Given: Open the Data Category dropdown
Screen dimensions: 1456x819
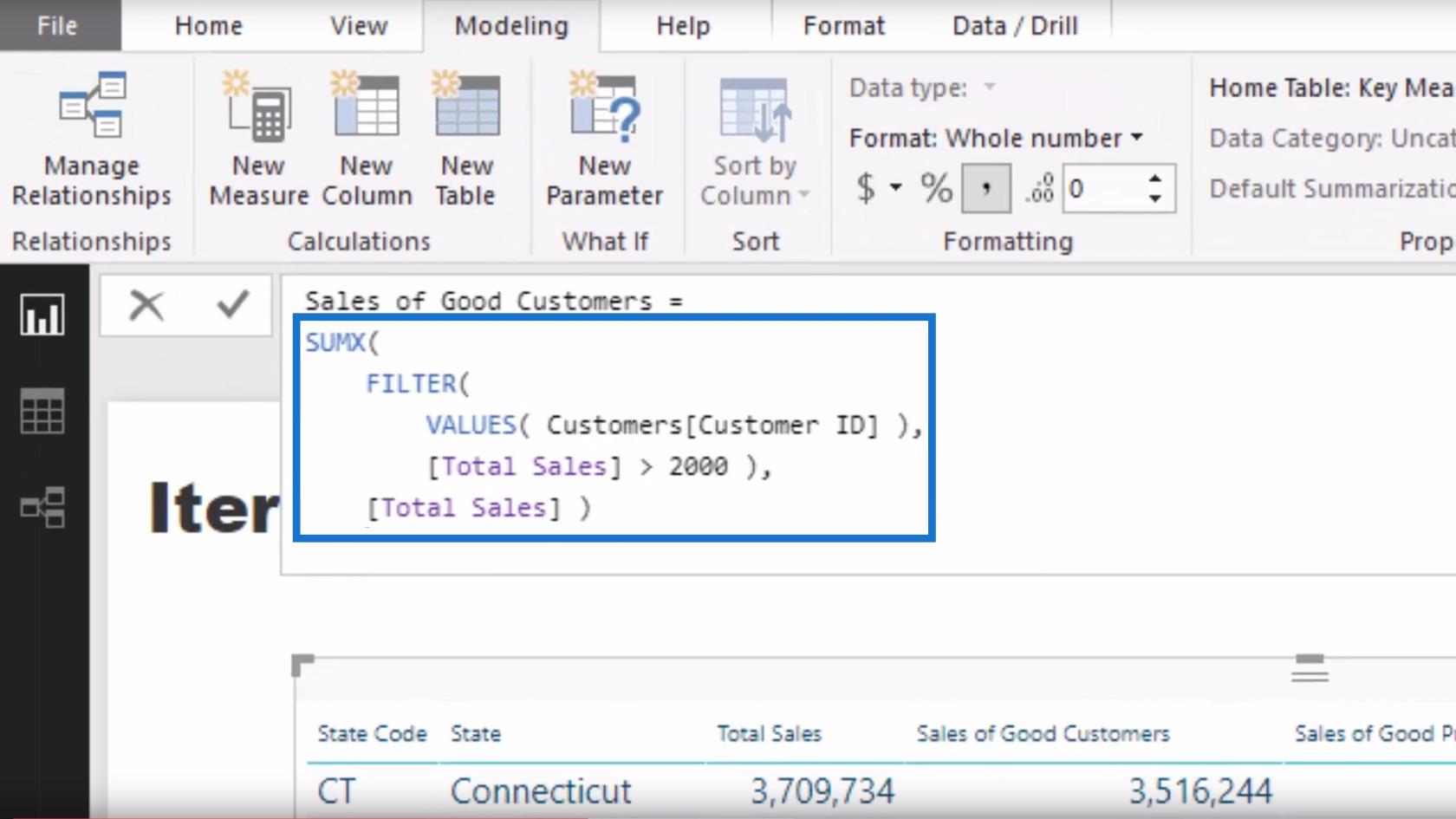Looking at the screenshot, I should [x=1332, y=138].
